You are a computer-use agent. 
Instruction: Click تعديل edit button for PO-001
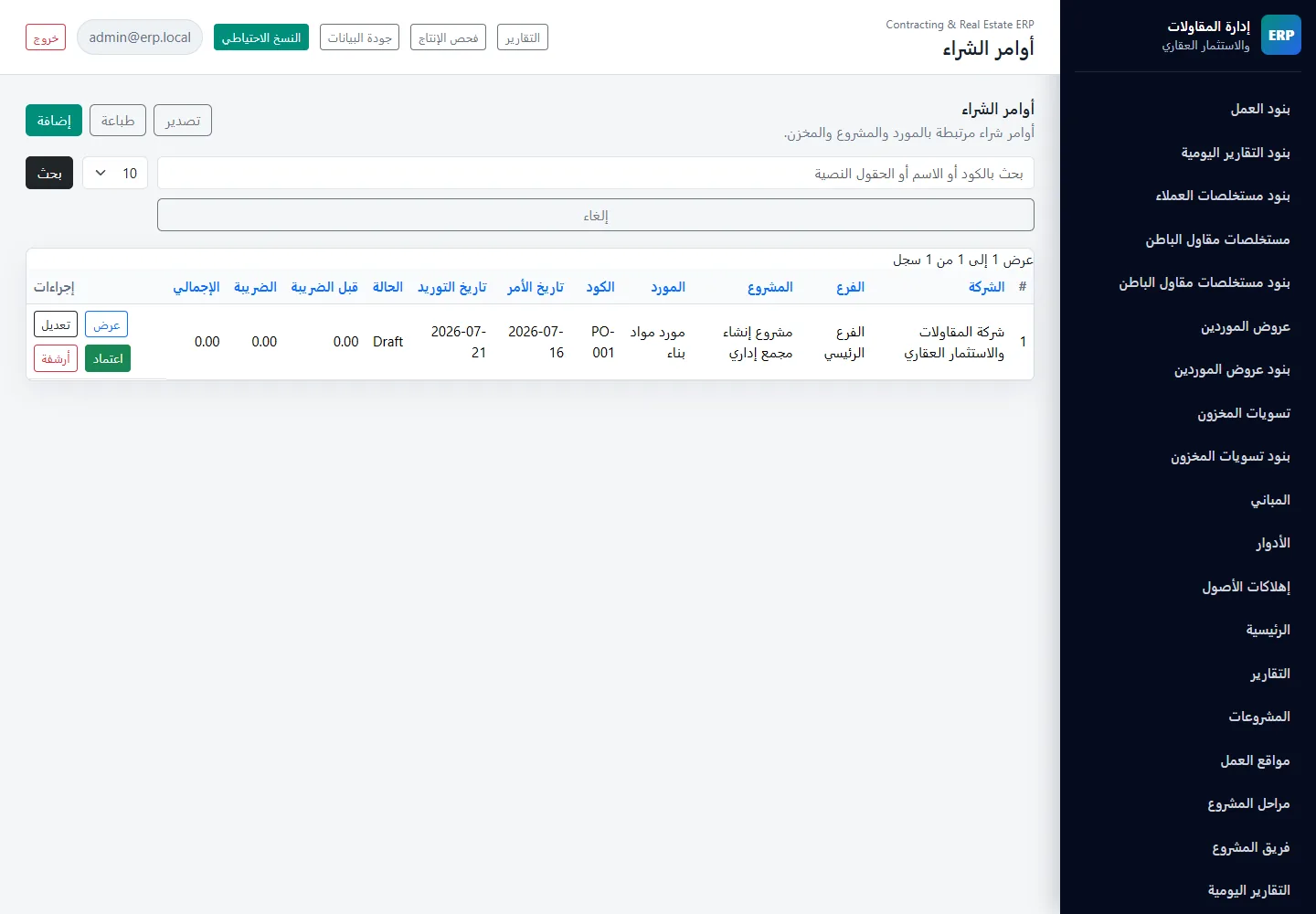(56, 324)
